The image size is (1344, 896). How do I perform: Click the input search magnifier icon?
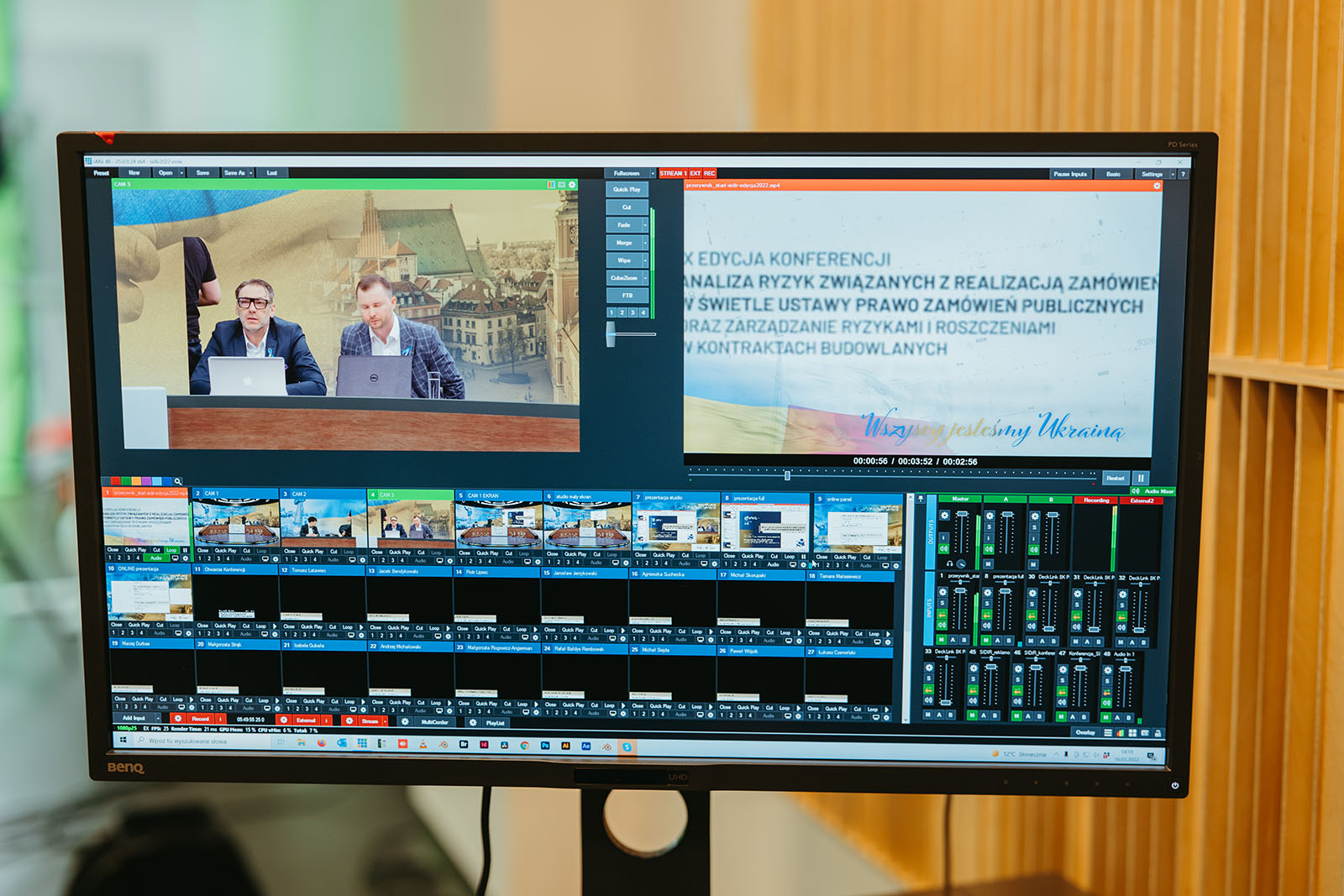click(x=177, y=482)
